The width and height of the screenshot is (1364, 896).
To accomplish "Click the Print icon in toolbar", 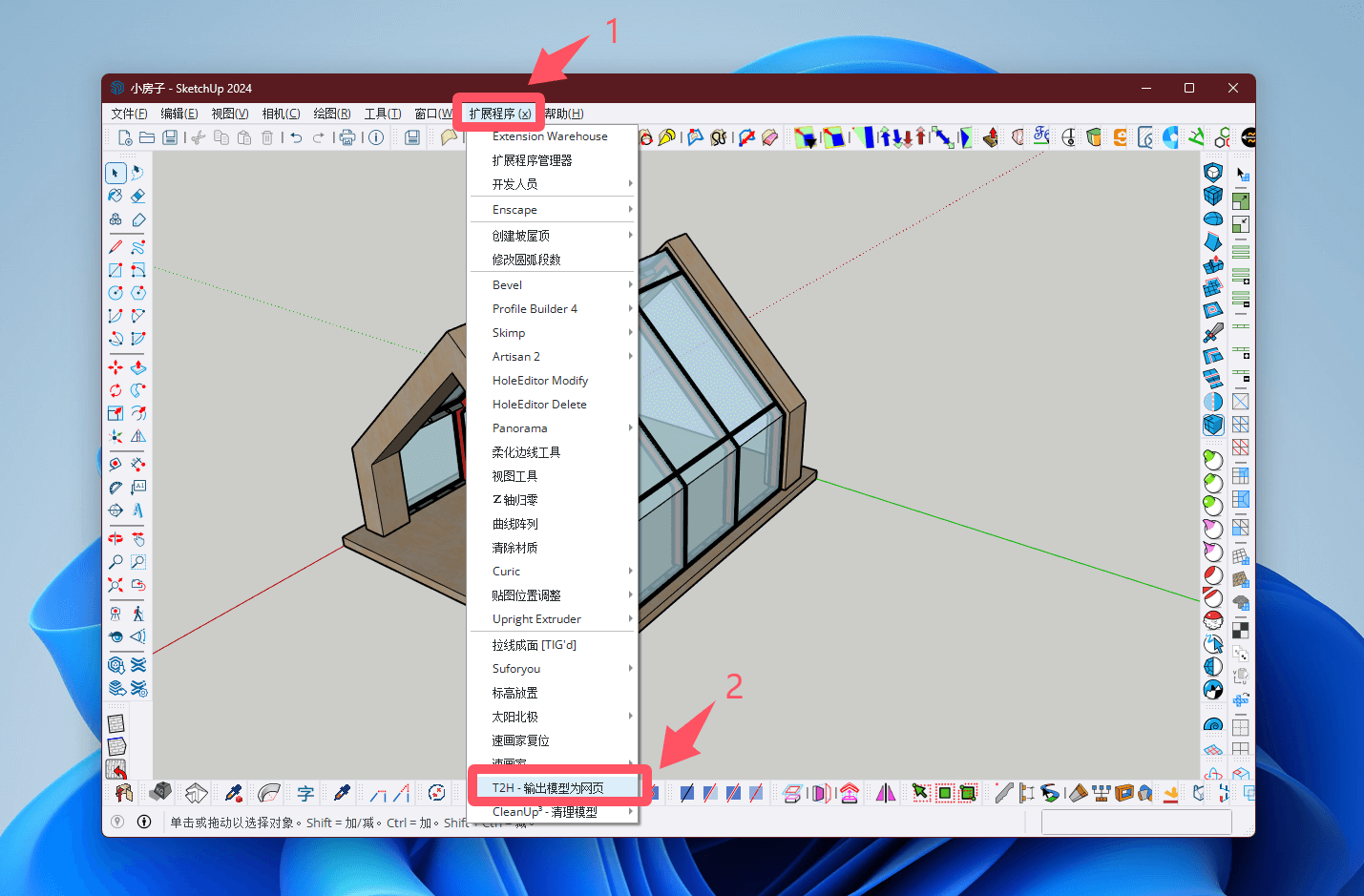I will coord(347,137).
